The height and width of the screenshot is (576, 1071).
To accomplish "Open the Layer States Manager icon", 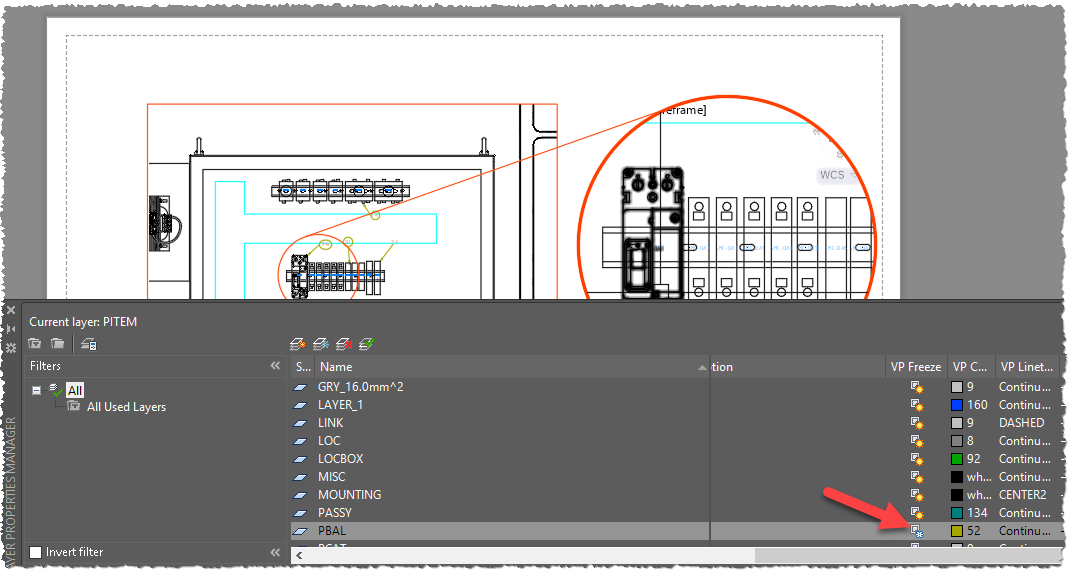I will click(x=89, y=344).
